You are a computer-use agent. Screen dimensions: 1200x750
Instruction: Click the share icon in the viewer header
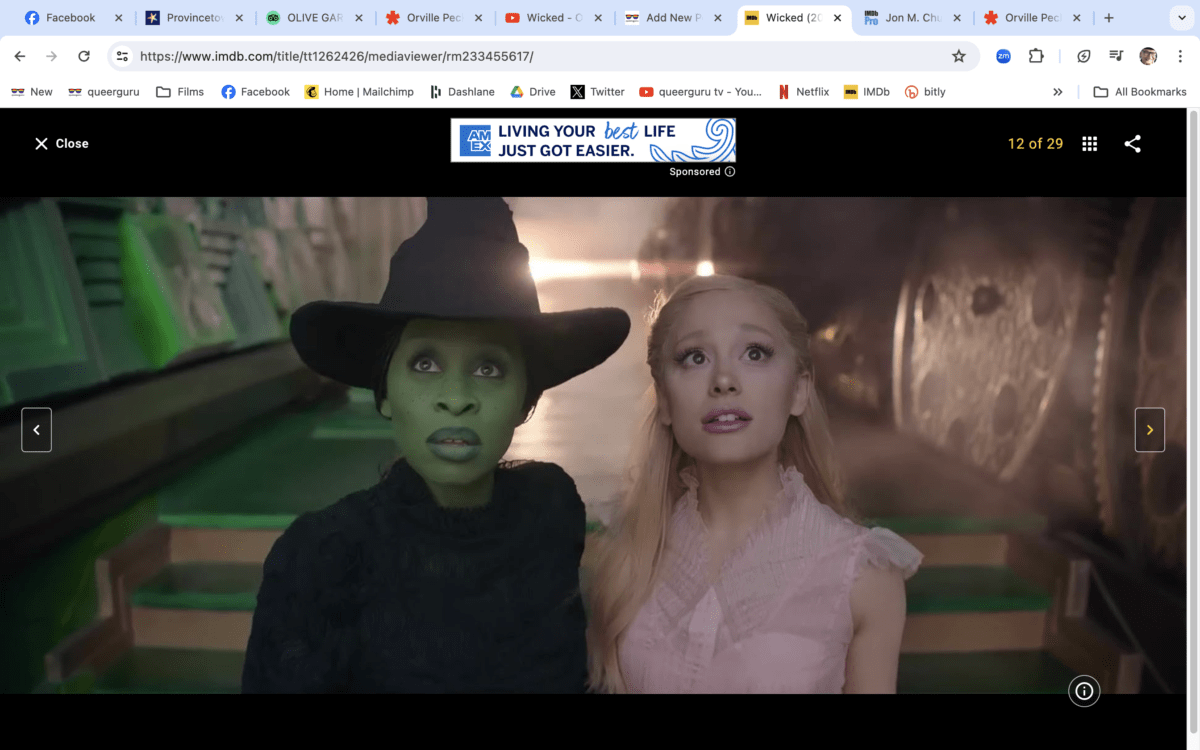pos(1132,144)
